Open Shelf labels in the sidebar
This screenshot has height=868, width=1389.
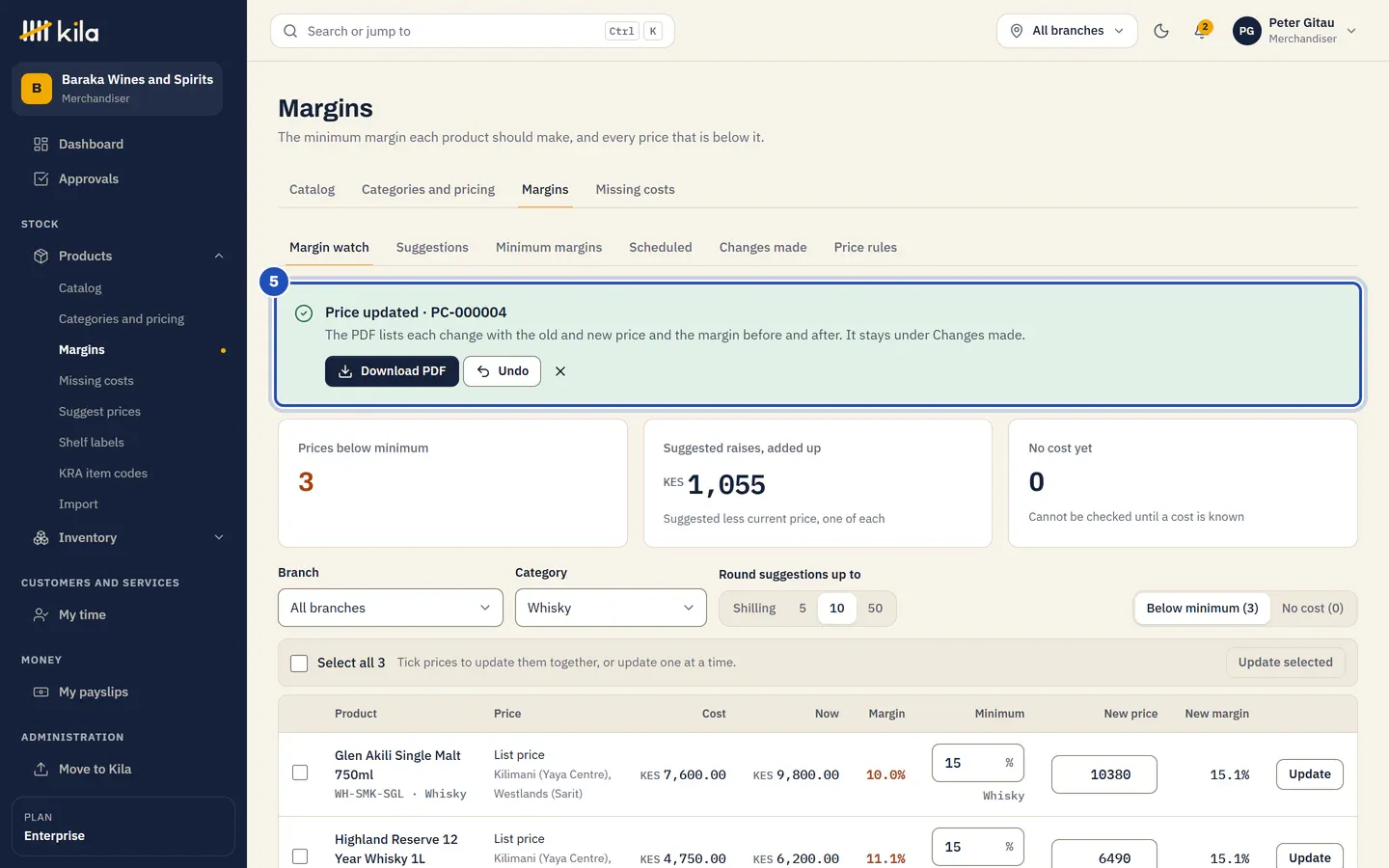tap(92, 443)
